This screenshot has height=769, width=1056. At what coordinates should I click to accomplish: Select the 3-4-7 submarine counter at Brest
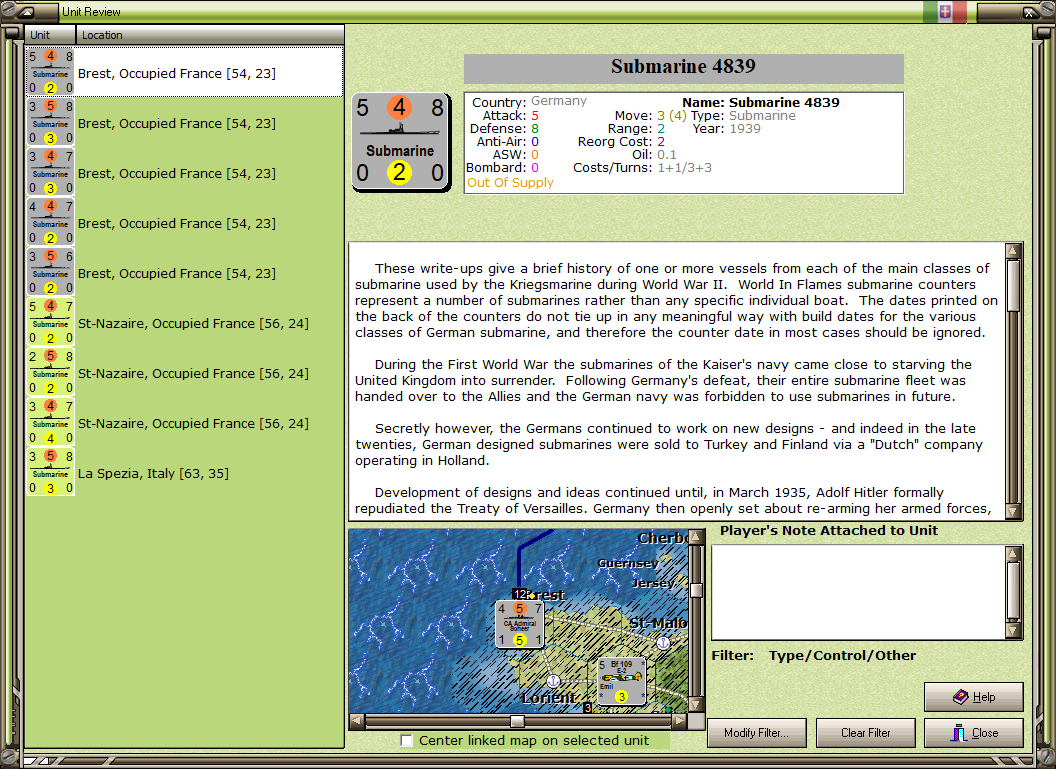[51, 172]
